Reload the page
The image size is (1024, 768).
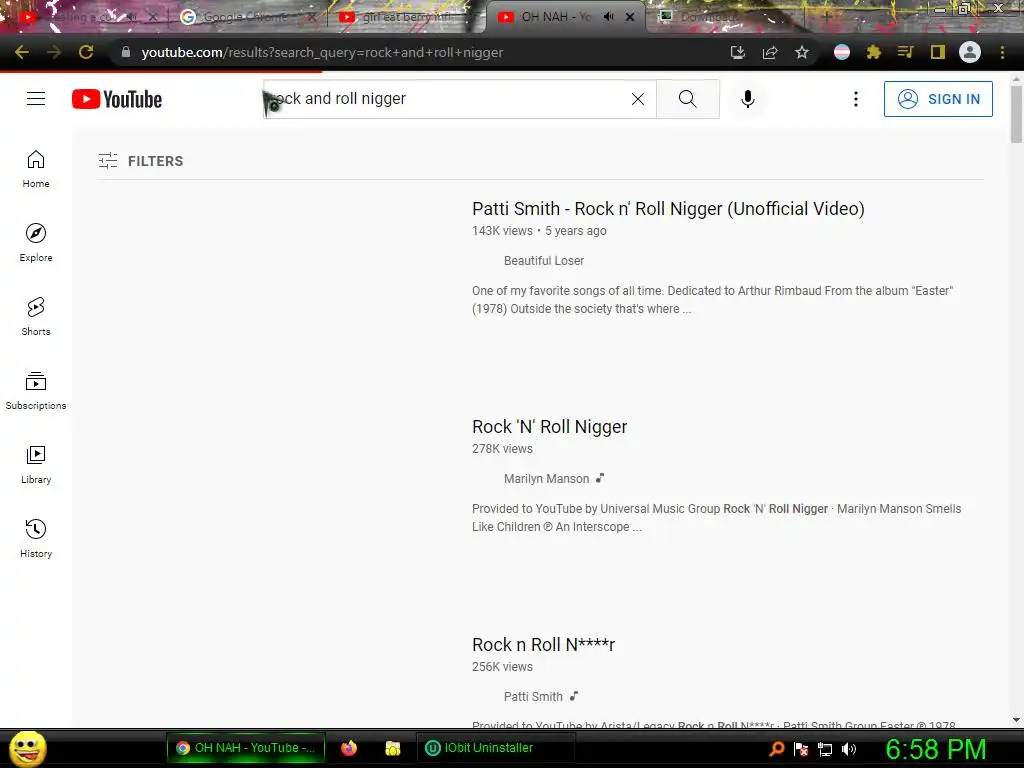pos(86,52)
